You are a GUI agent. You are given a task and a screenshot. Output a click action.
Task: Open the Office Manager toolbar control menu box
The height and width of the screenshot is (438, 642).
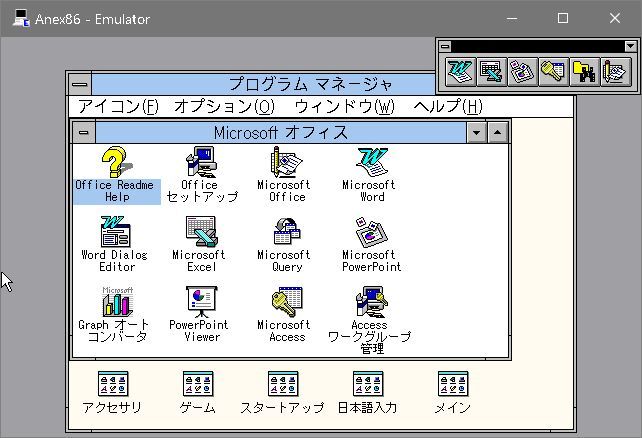click(445, 46)
